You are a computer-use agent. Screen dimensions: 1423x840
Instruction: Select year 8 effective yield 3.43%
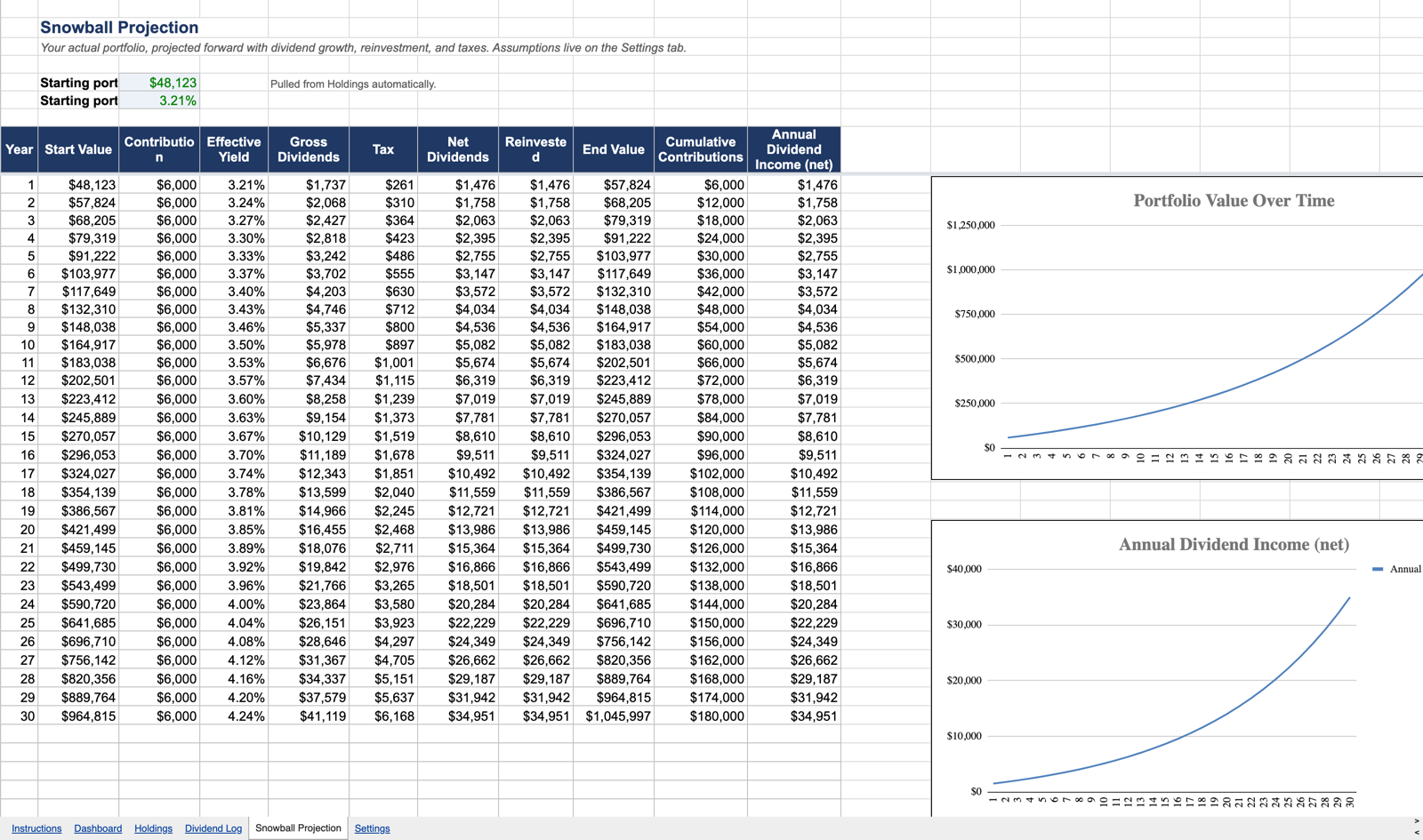coord(234,309)
